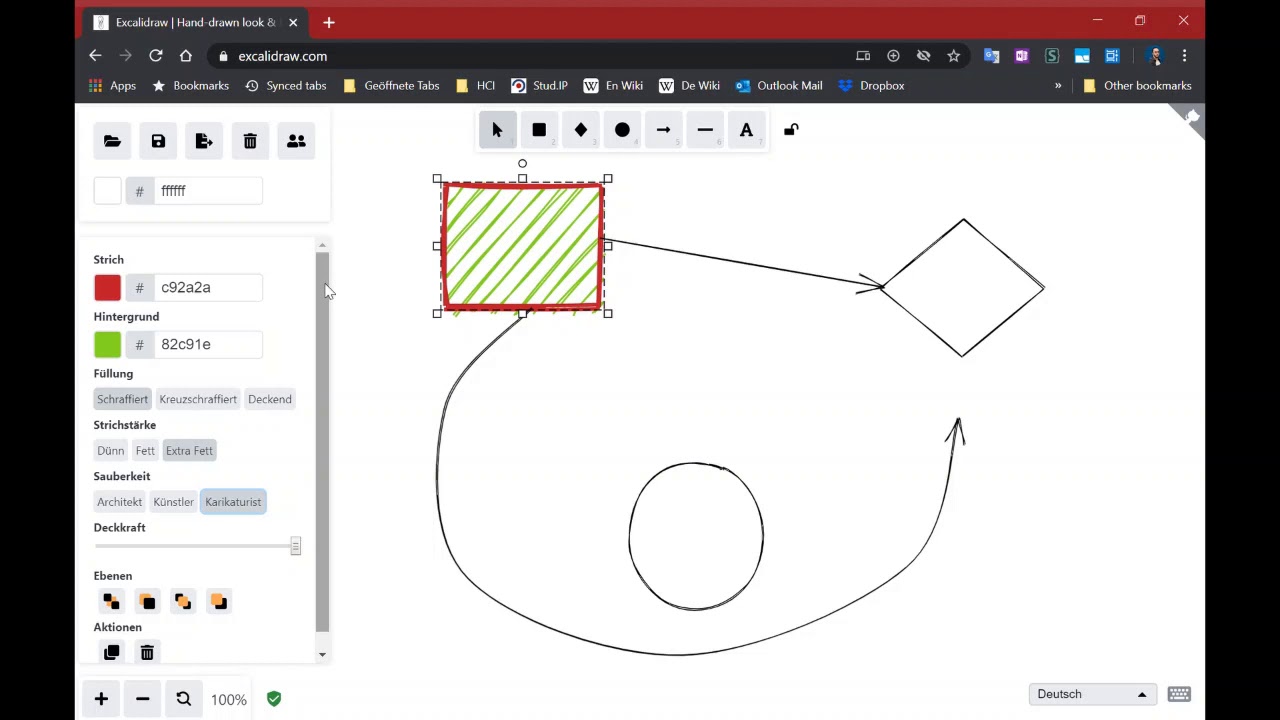Set sloppiness to Künstler

[173, 502]
